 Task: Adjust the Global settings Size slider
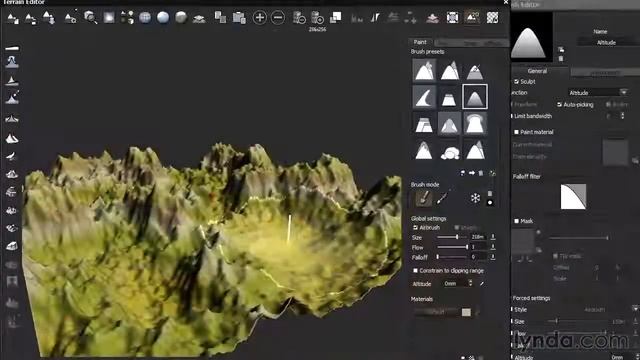coord(452,237)
